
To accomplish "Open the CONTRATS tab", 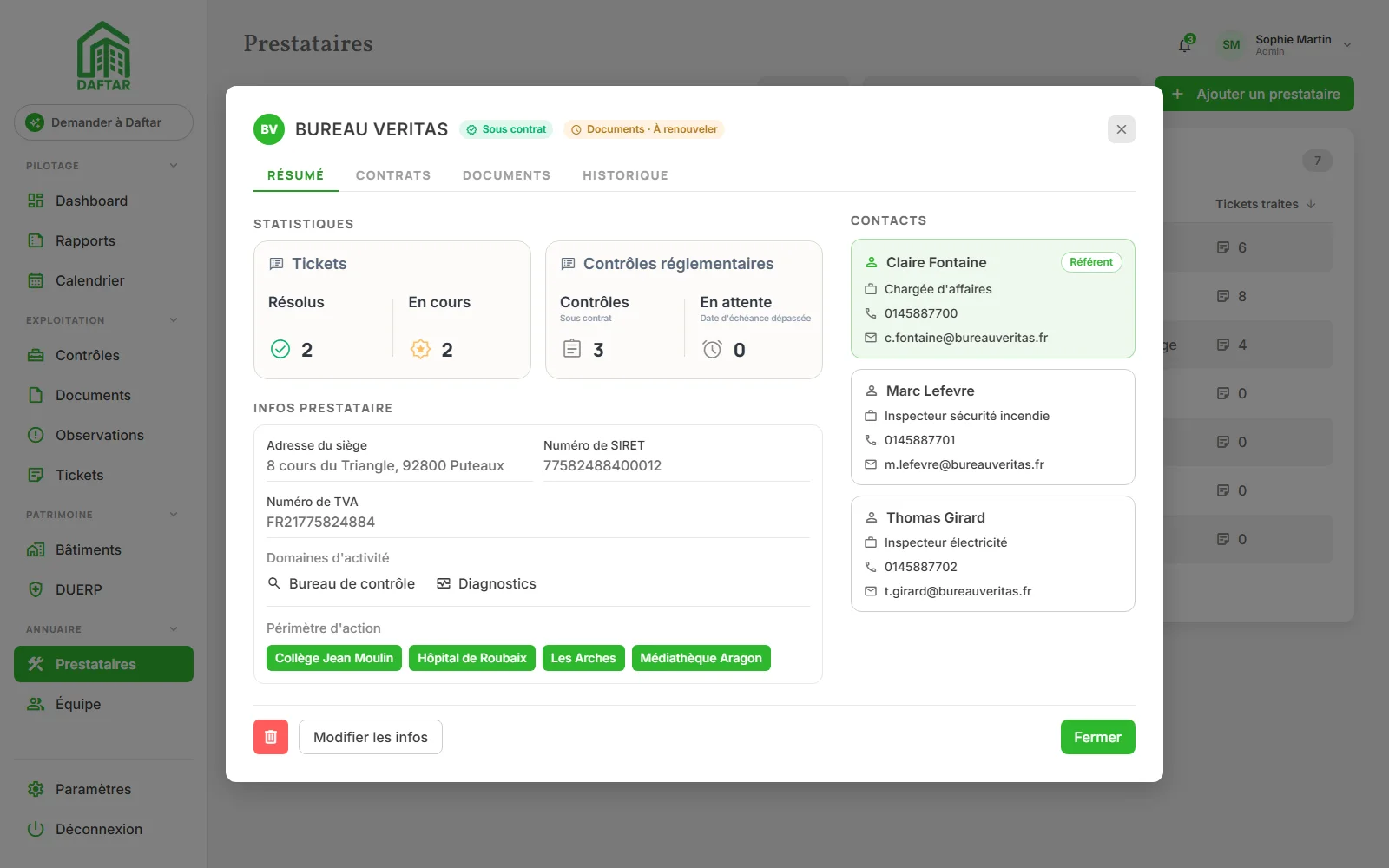I will pos(393,175).
